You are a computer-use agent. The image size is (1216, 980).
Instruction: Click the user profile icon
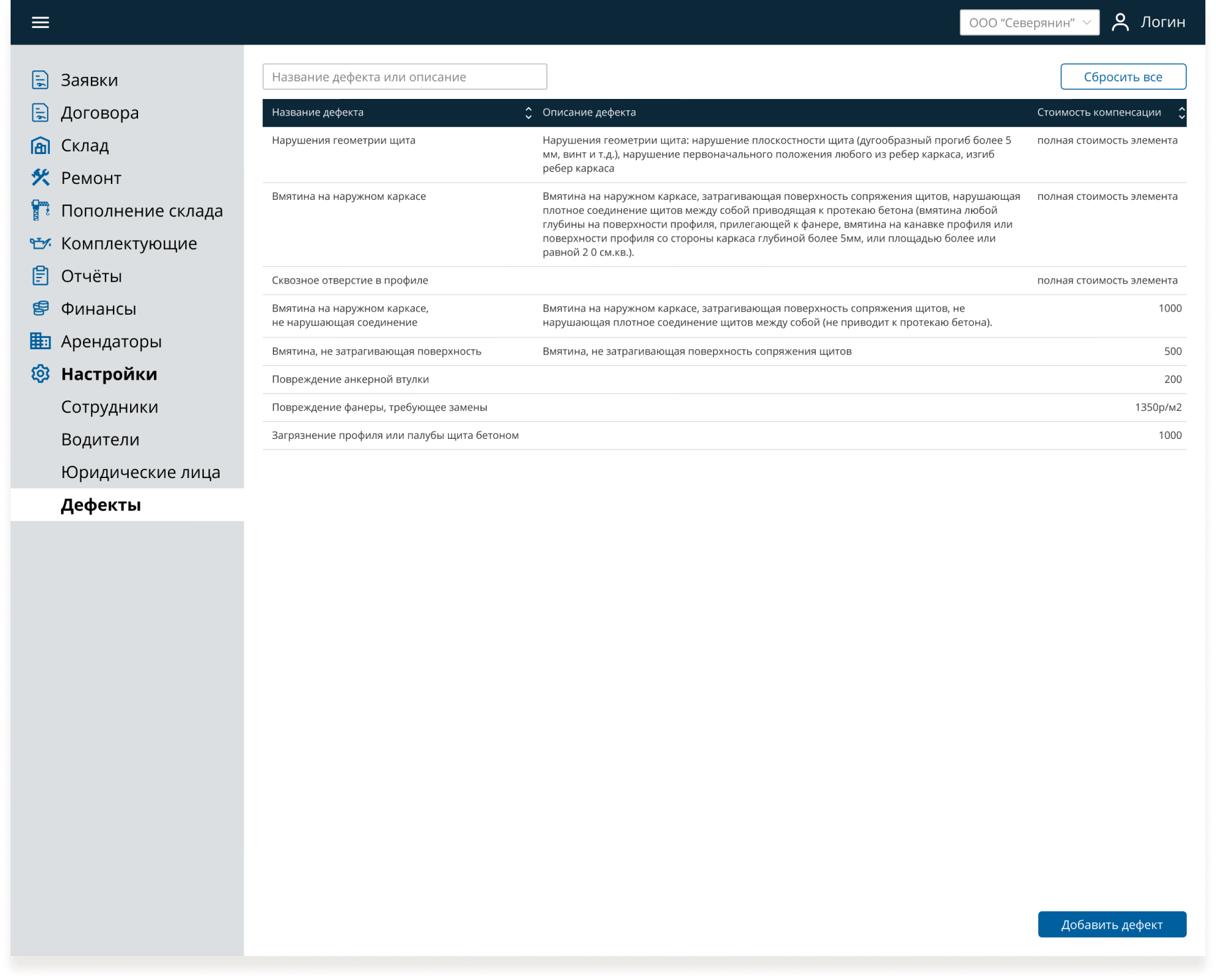1120,23
